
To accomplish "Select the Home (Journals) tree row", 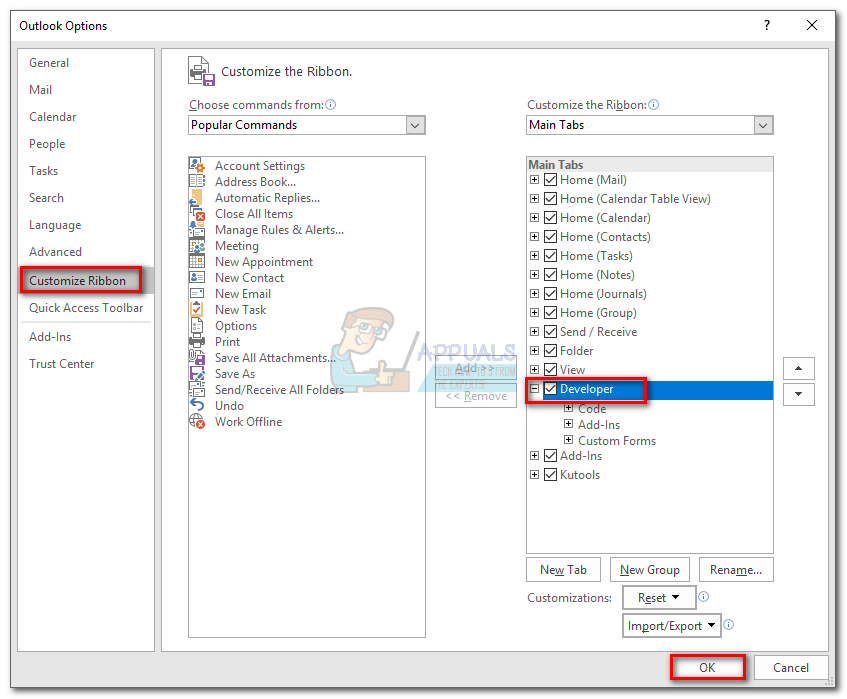I will pos(603,294).
